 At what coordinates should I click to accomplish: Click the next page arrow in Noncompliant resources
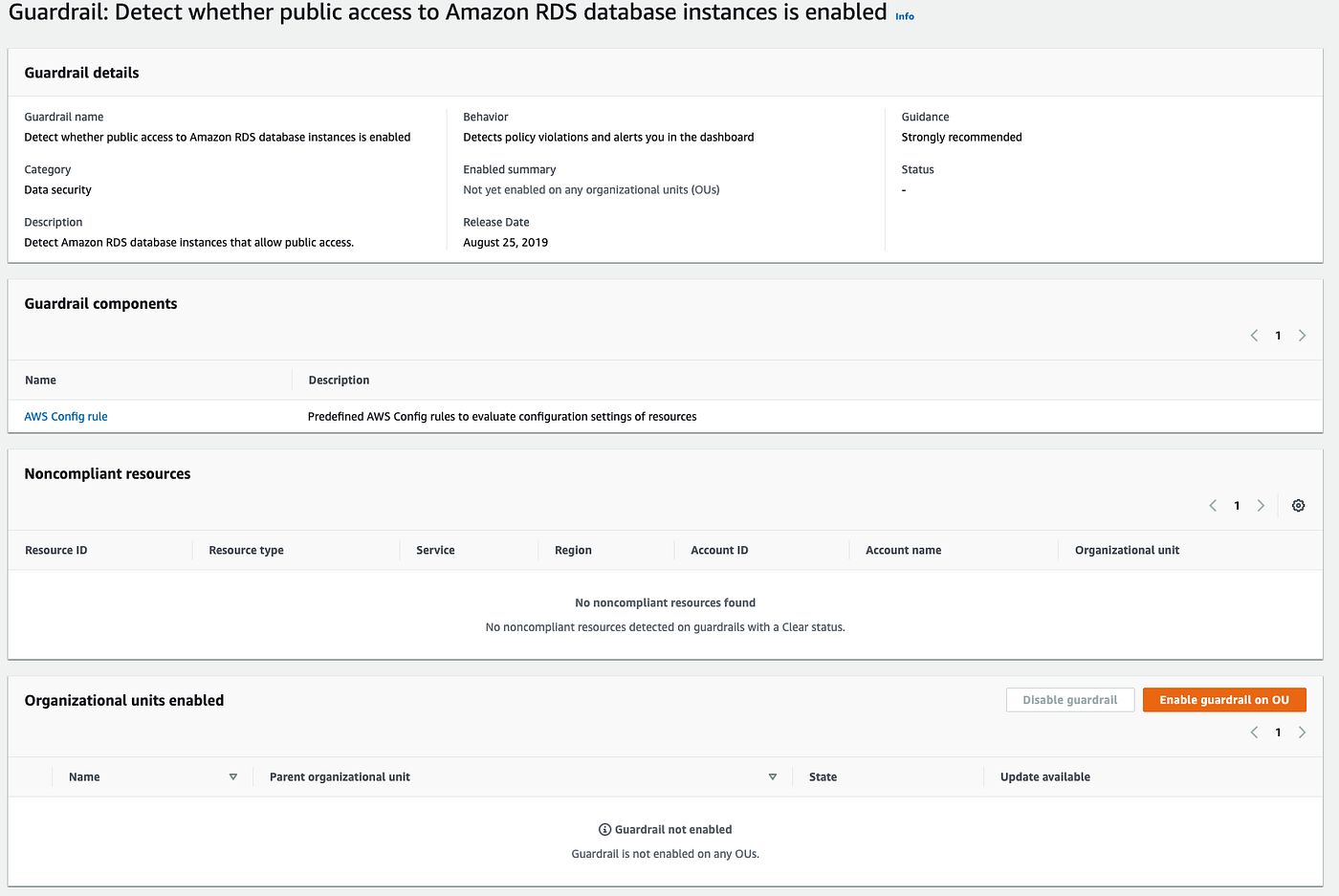(x=1261, y=505)
